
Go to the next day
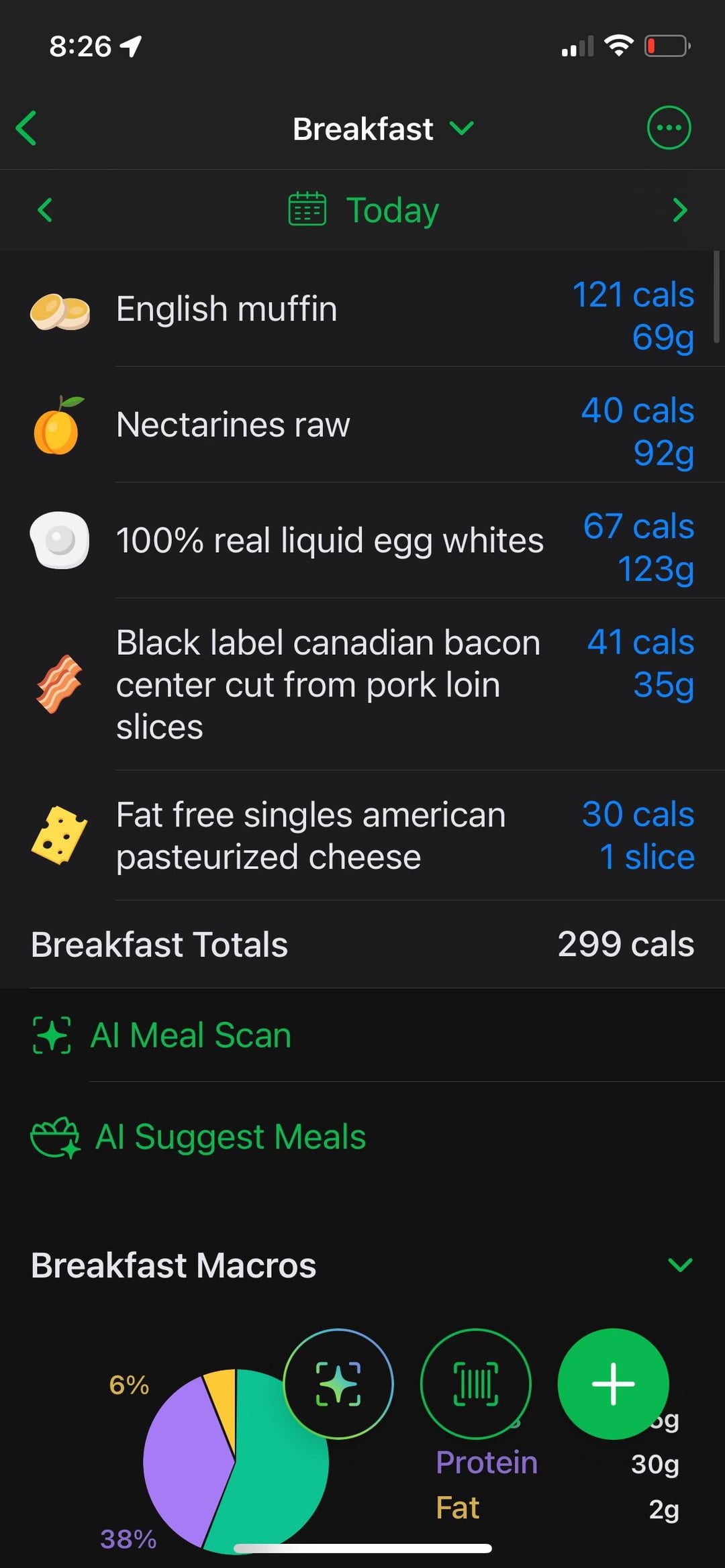coord(679,210)
